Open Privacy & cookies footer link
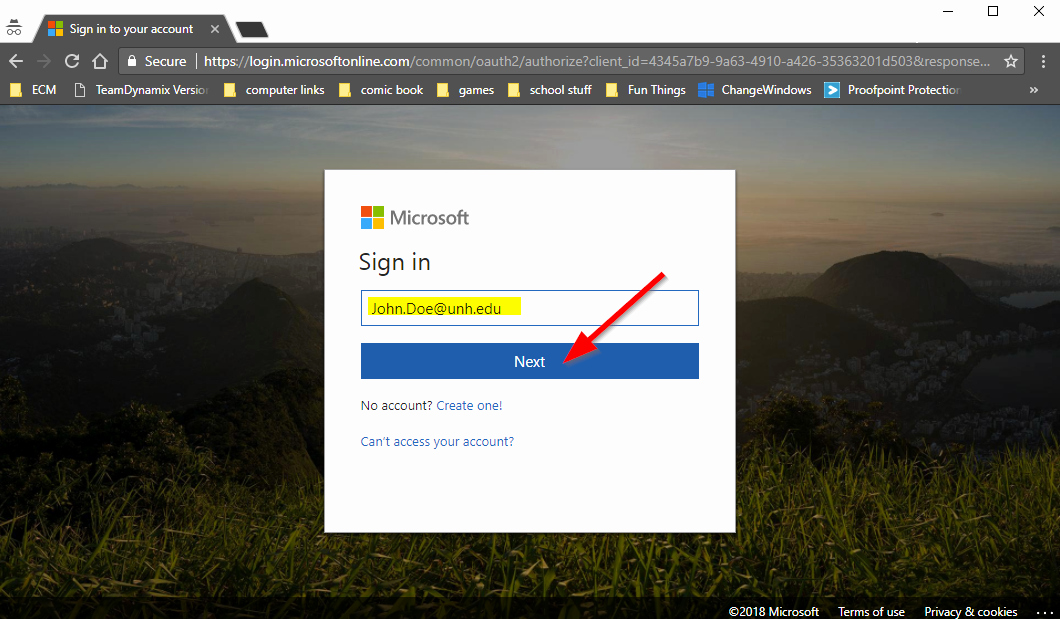 click(970, 612)
